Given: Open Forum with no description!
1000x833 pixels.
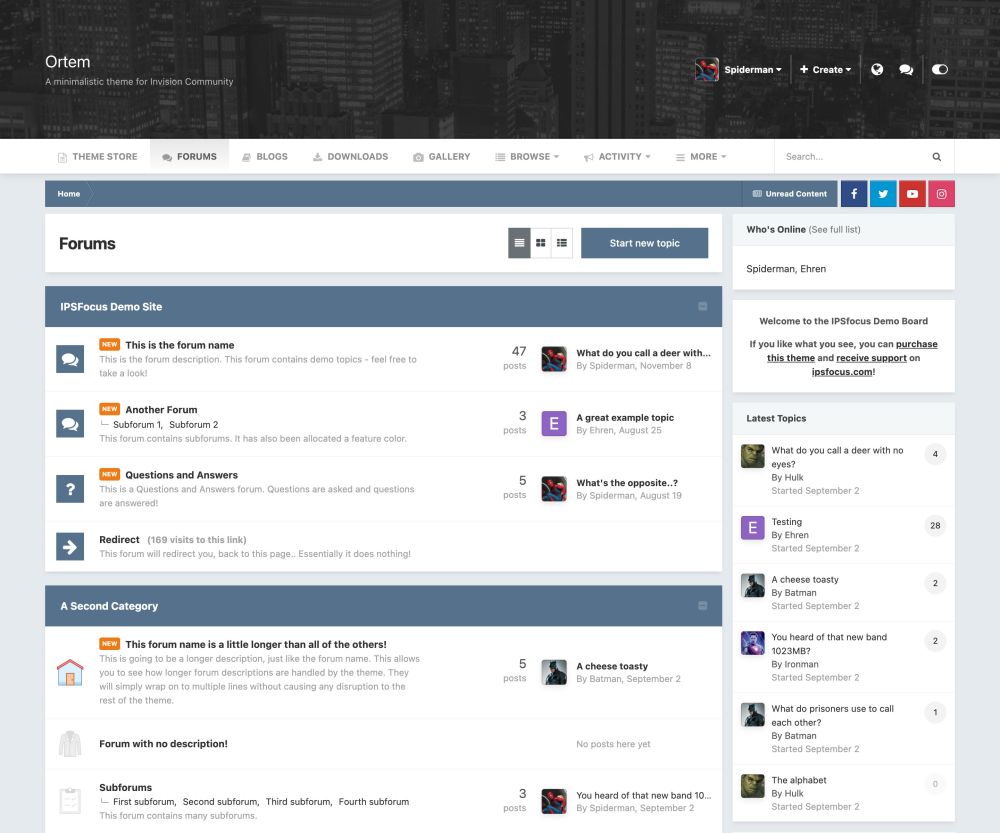Looking at the screenshot, I should click(x=163, y=744).
